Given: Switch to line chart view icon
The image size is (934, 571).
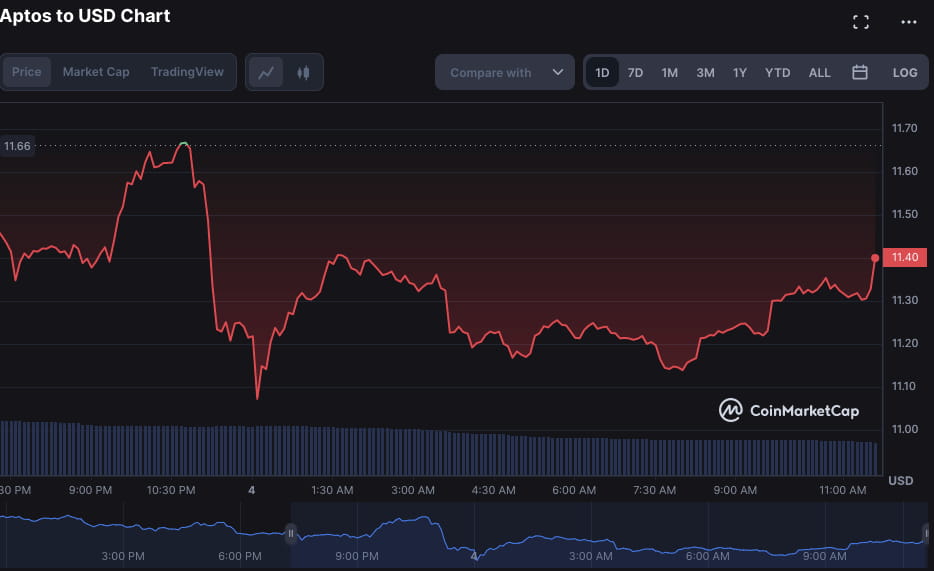Looking at the screenshot, I should [x=266, y=73].
